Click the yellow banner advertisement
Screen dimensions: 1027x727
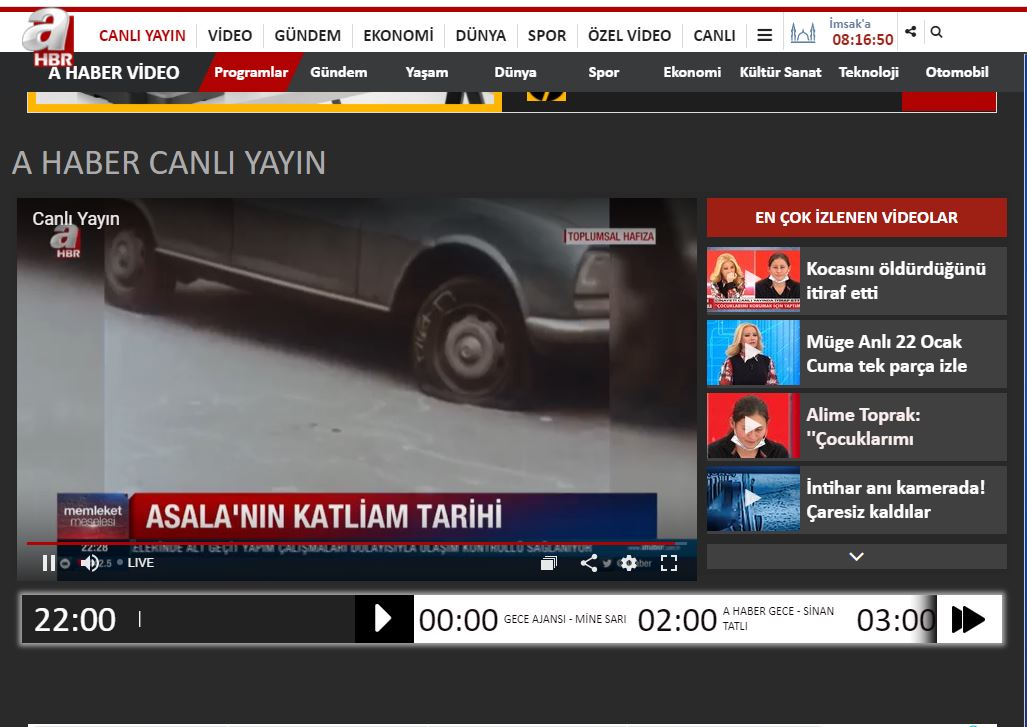coord(265,102)
